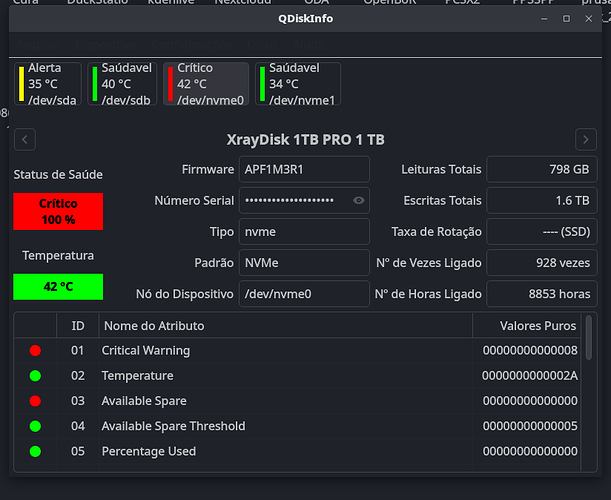Click the Valores Puros column header
This screenshot has height=500, width=611.
pos(526,326)
